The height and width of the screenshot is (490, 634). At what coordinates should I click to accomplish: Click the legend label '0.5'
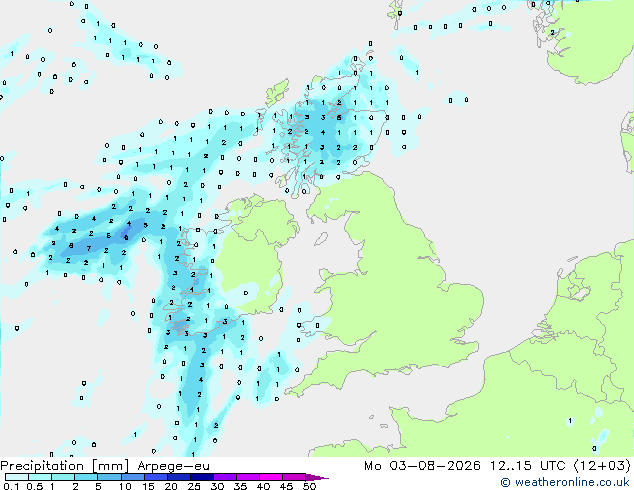[x=34, y=486]
